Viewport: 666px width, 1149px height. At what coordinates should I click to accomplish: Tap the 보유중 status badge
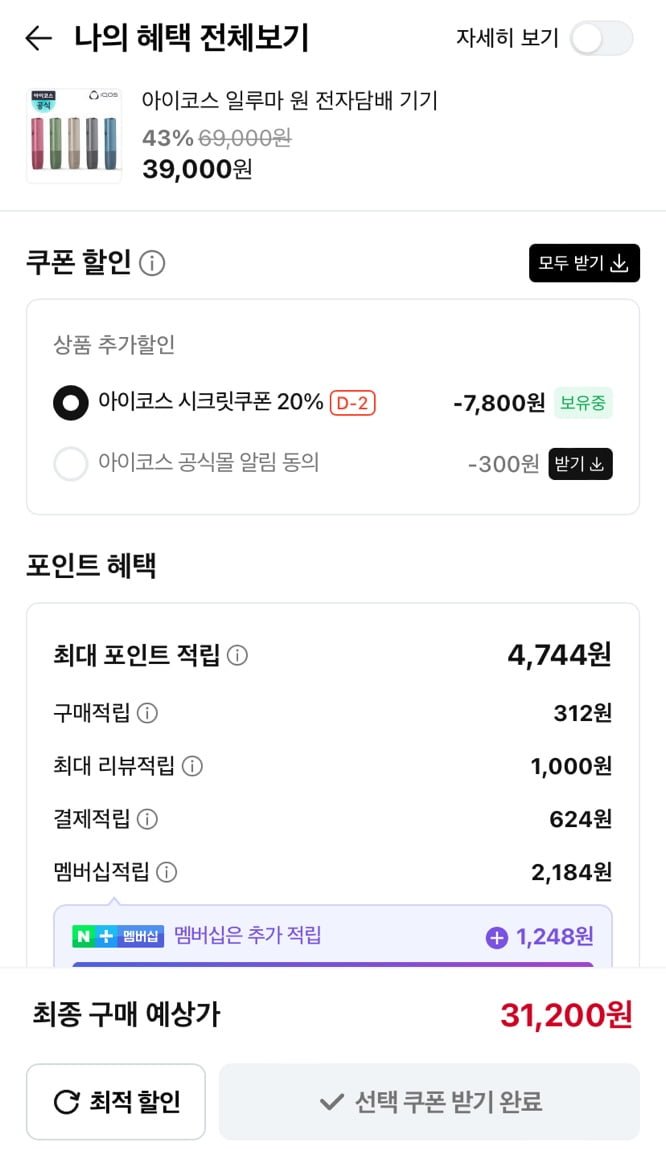(x=583, y=403)
